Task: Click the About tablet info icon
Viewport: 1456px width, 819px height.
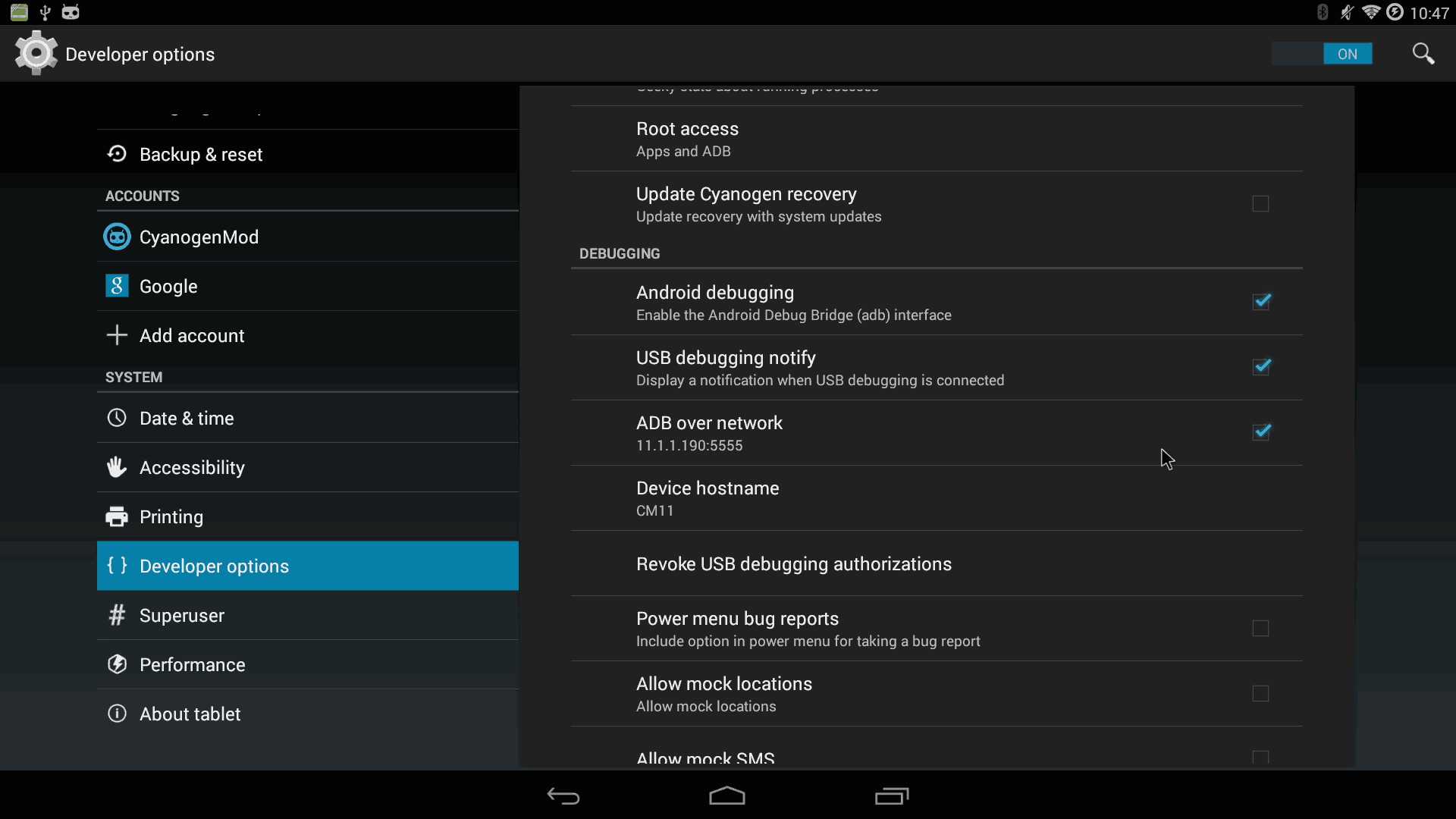Action: tap(117, 713)
